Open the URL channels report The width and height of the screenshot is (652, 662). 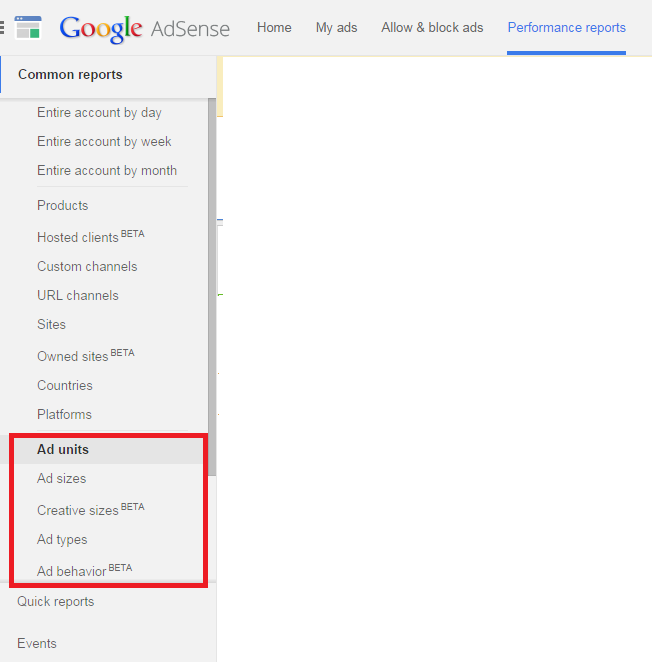[78, 296]
